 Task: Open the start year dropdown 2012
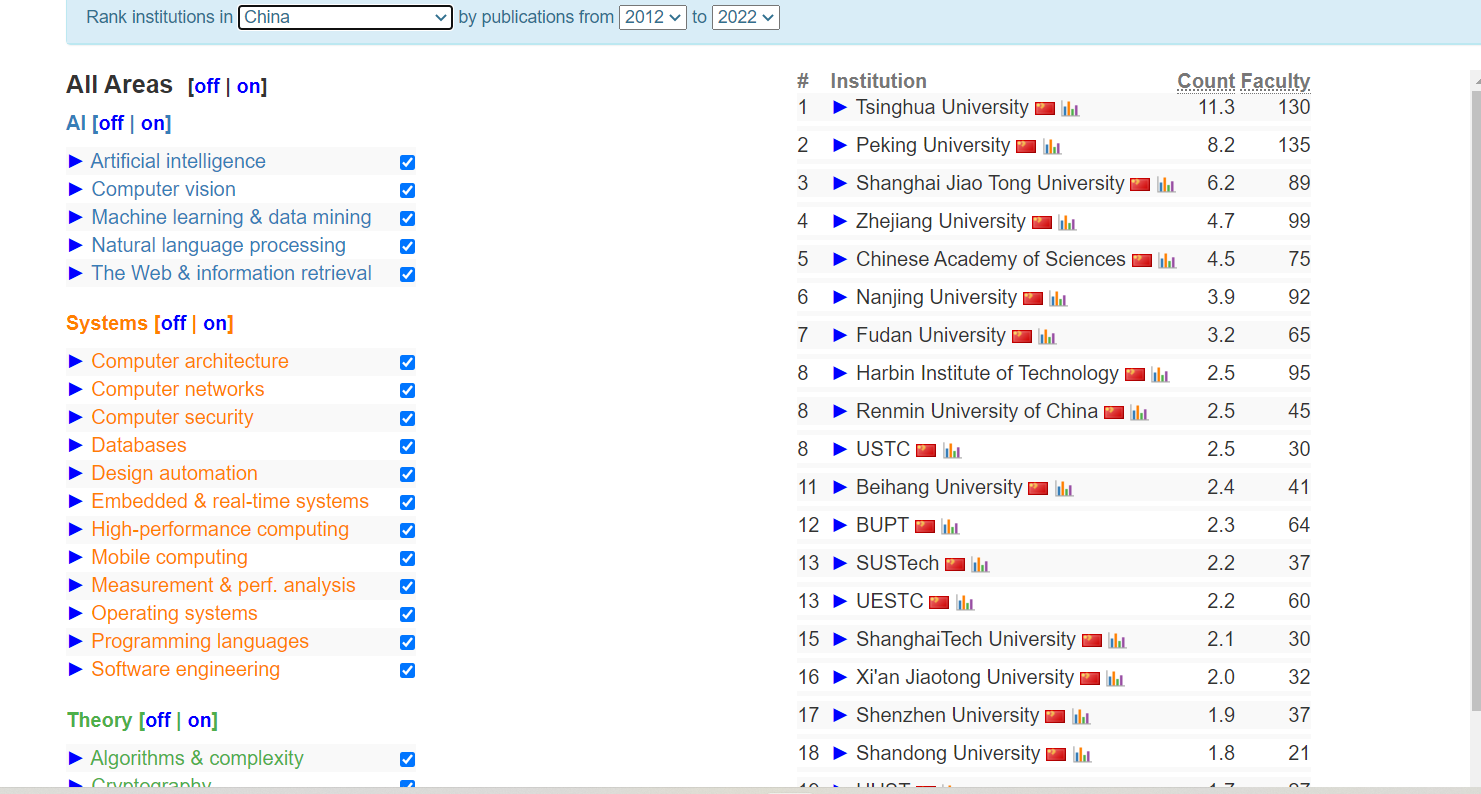[x=653, y=17]
